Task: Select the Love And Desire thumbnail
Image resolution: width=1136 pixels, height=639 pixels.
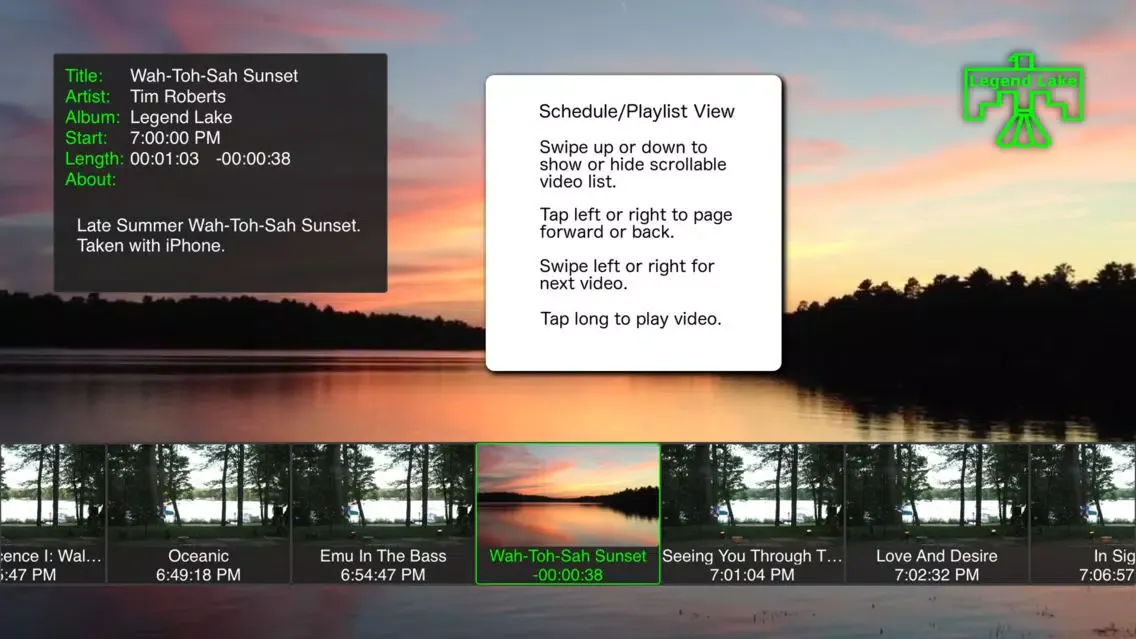Action: tap(937, 514)
